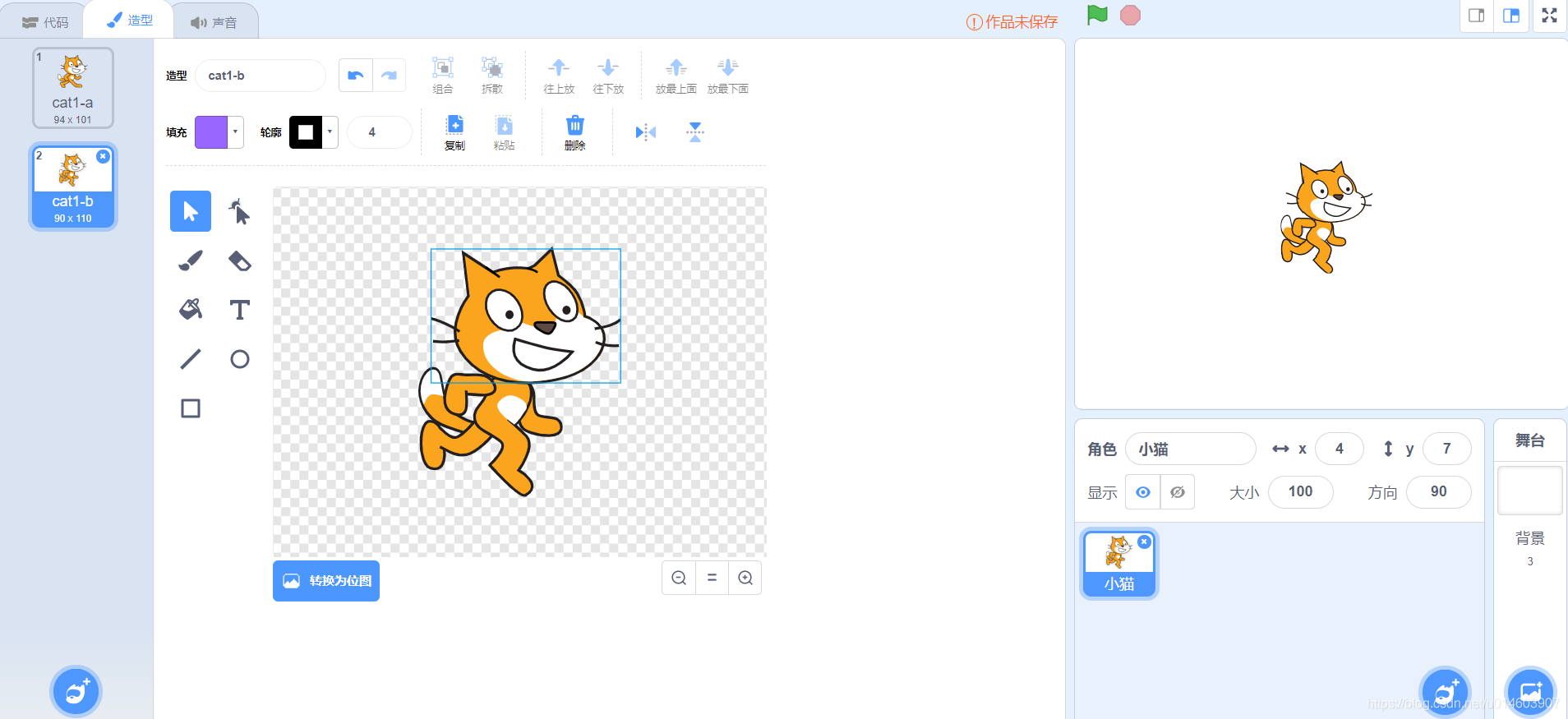This screenshot has width=1568, height=719.
Task: Click the Redo arrow
Action: pyautogui.click(x=390, y=76)
